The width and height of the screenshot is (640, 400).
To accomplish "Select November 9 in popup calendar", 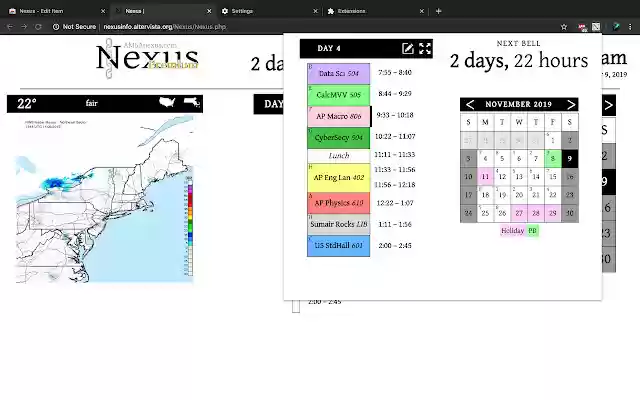I will point(570,158).
